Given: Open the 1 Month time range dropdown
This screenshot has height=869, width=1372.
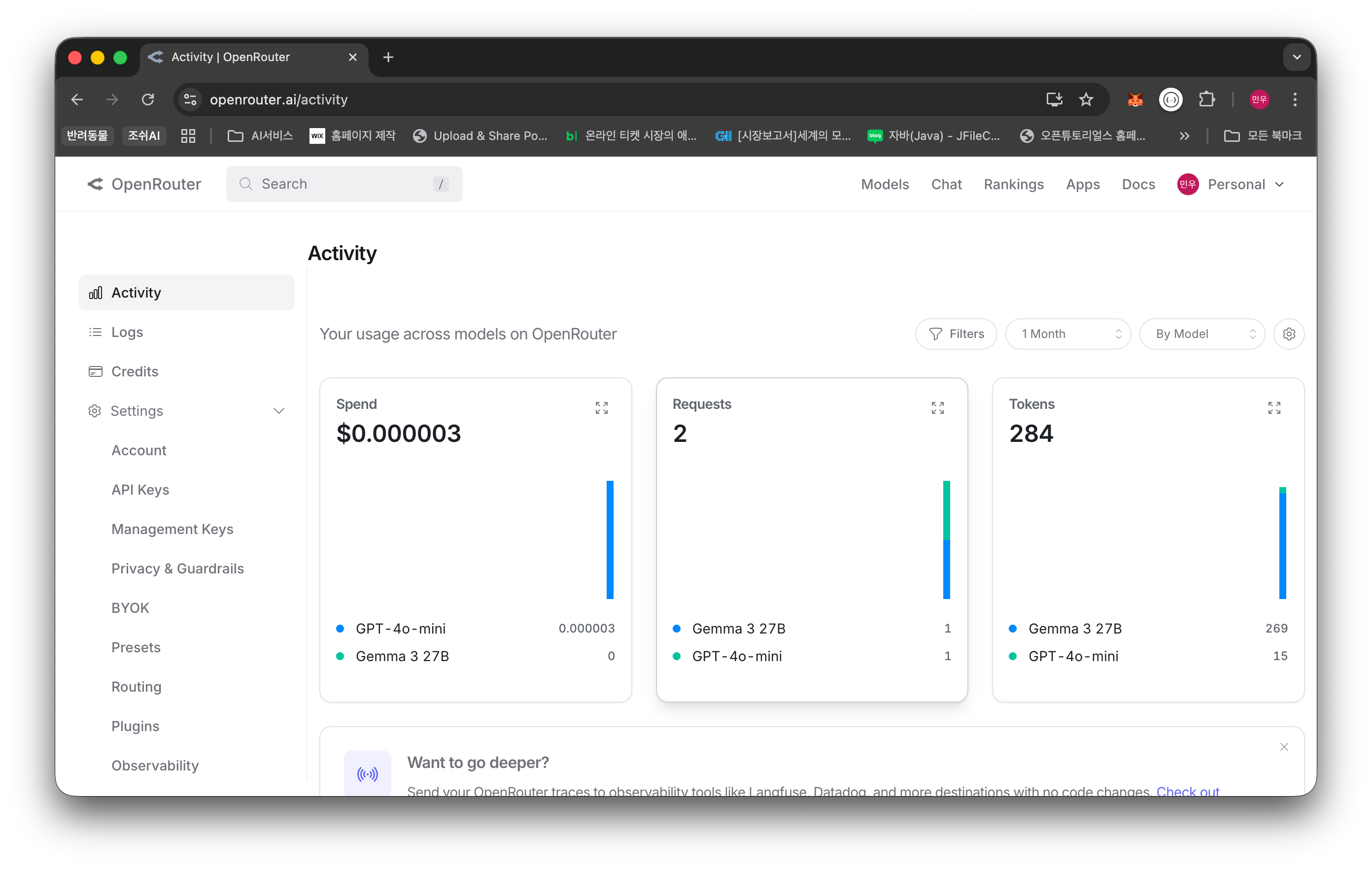Looking at the screenshot, I should click(x=1068, y=334).
